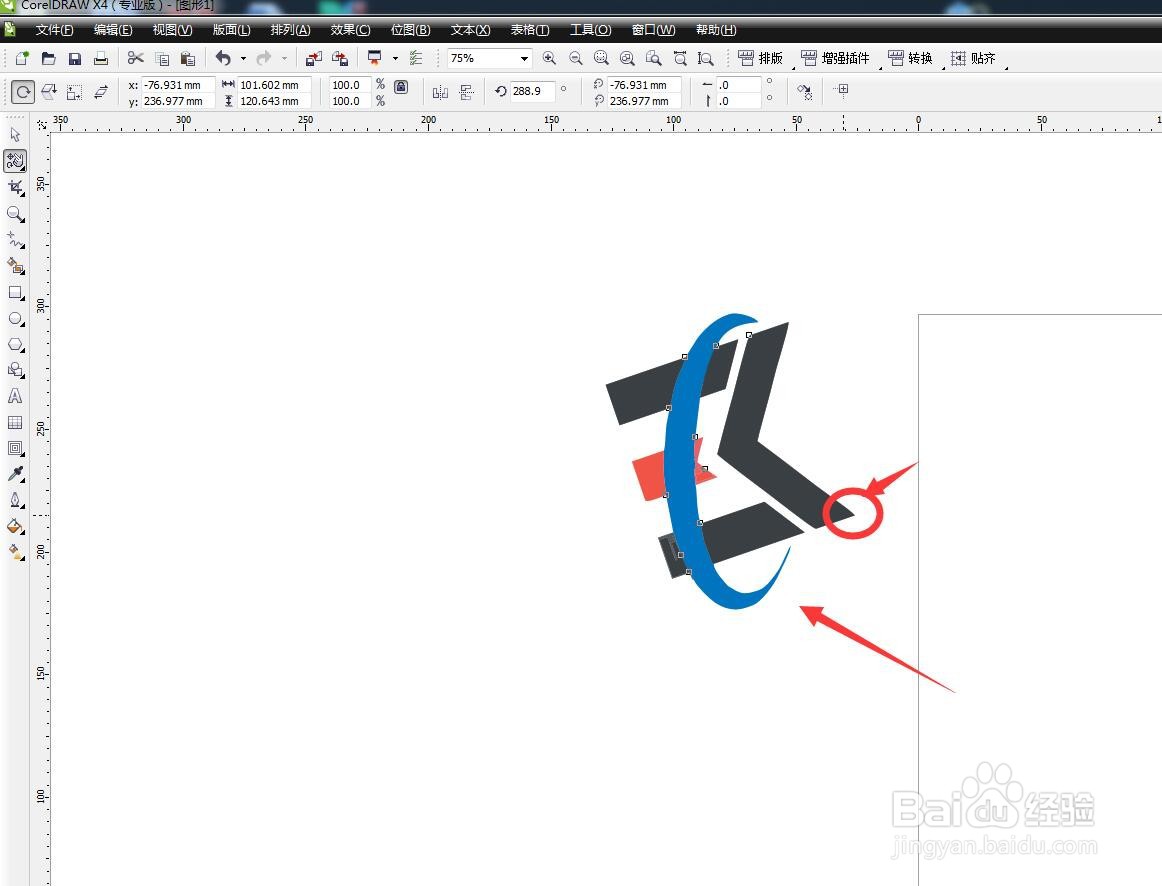1162x886 pixels.
Task: Open the 位图(B) menu
Action: [411, 30]
